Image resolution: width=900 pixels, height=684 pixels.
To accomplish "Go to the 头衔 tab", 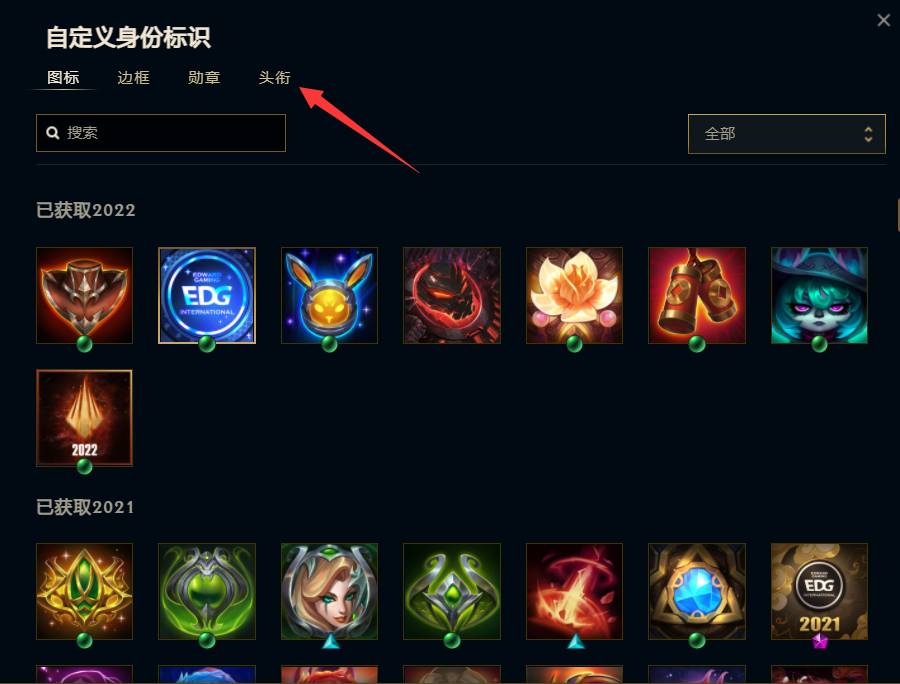I will pyautogui.click(x=274, y=77).
